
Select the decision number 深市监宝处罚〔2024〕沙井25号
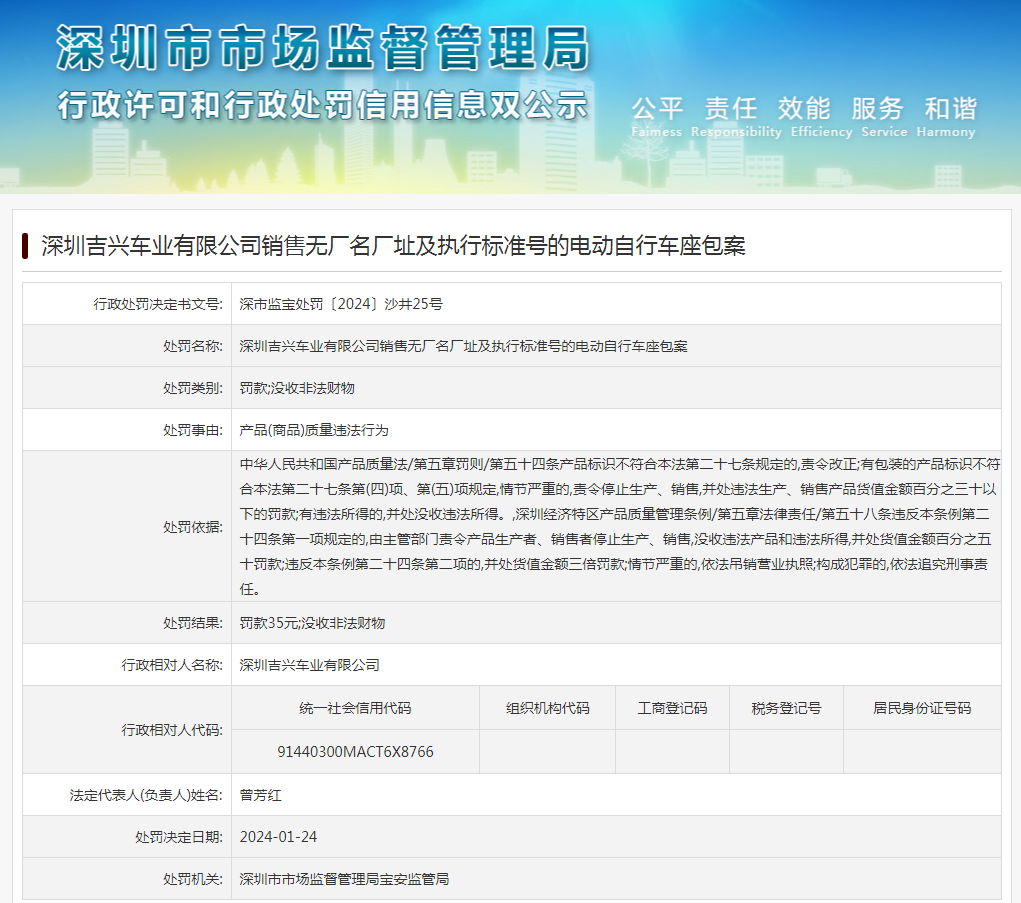coord(341,303)
